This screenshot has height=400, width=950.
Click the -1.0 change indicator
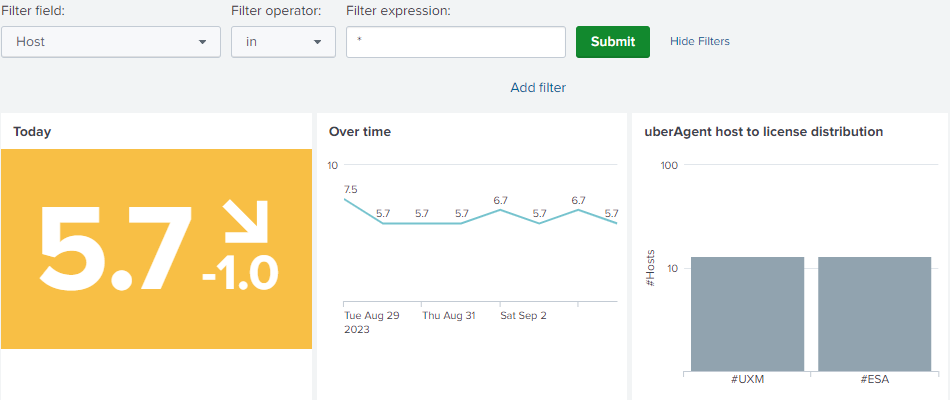[x=240, y=274]
